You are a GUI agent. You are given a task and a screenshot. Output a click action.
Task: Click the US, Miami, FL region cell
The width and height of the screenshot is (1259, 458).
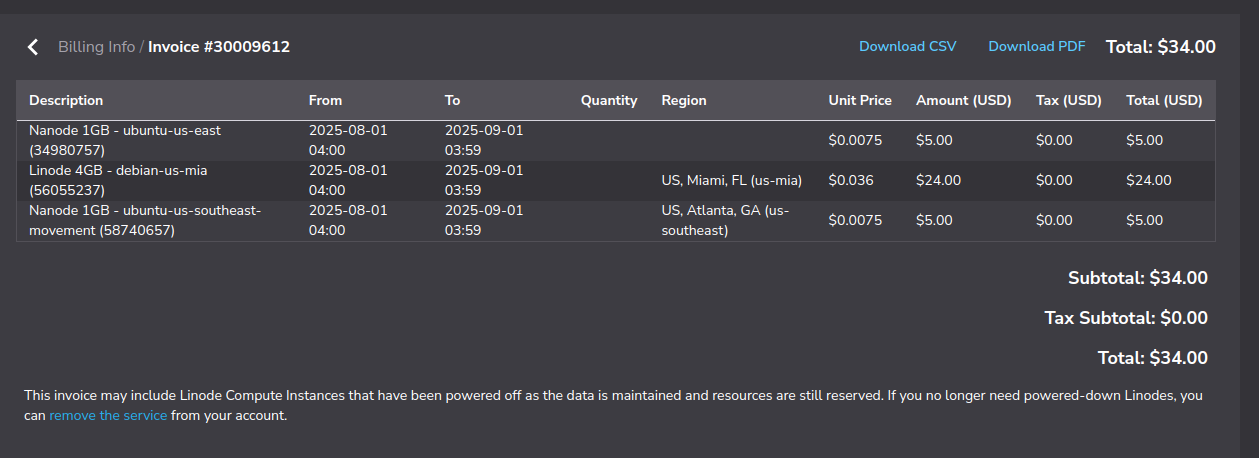click(x=732, y=181)
